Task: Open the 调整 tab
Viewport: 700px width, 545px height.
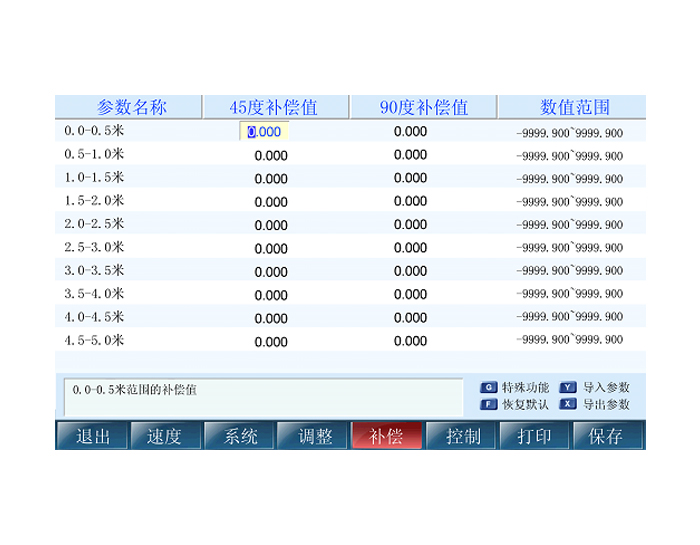Action: (x=312, y=436)
